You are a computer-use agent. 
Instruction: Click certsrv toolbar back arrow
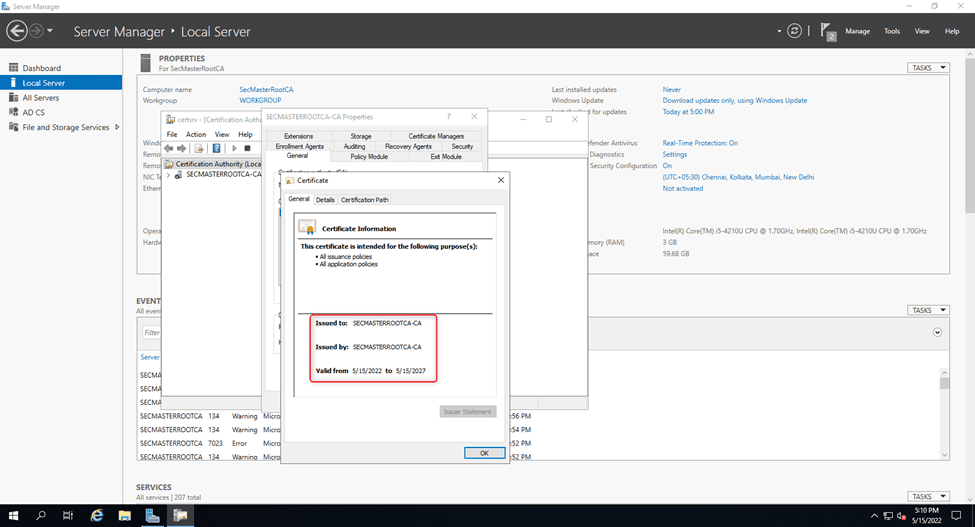click(x=169, y=149)
